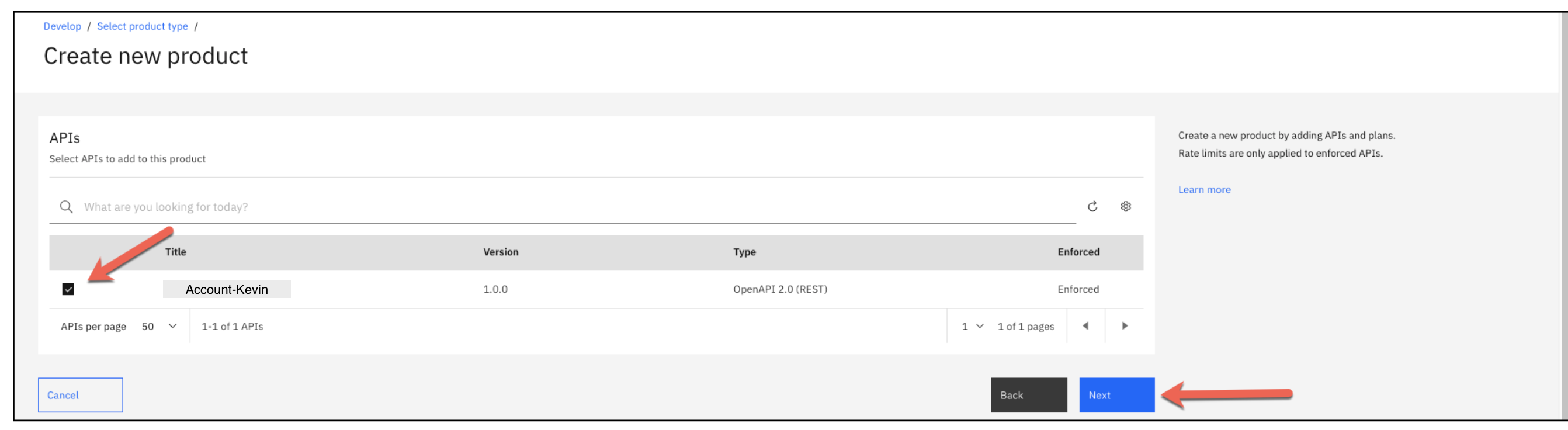Click the Next button

point(1116,395)
